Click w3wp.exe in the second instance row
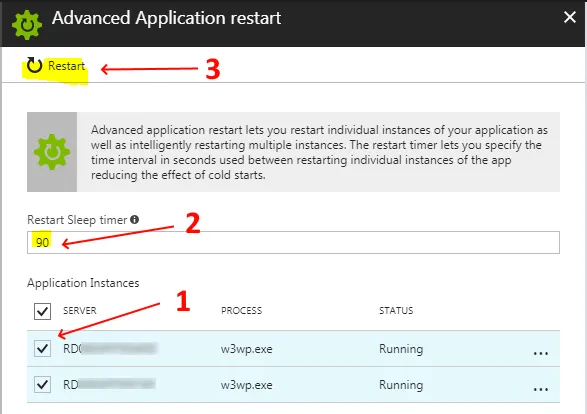Screen dimensions: 587x414 pos(247,385)
